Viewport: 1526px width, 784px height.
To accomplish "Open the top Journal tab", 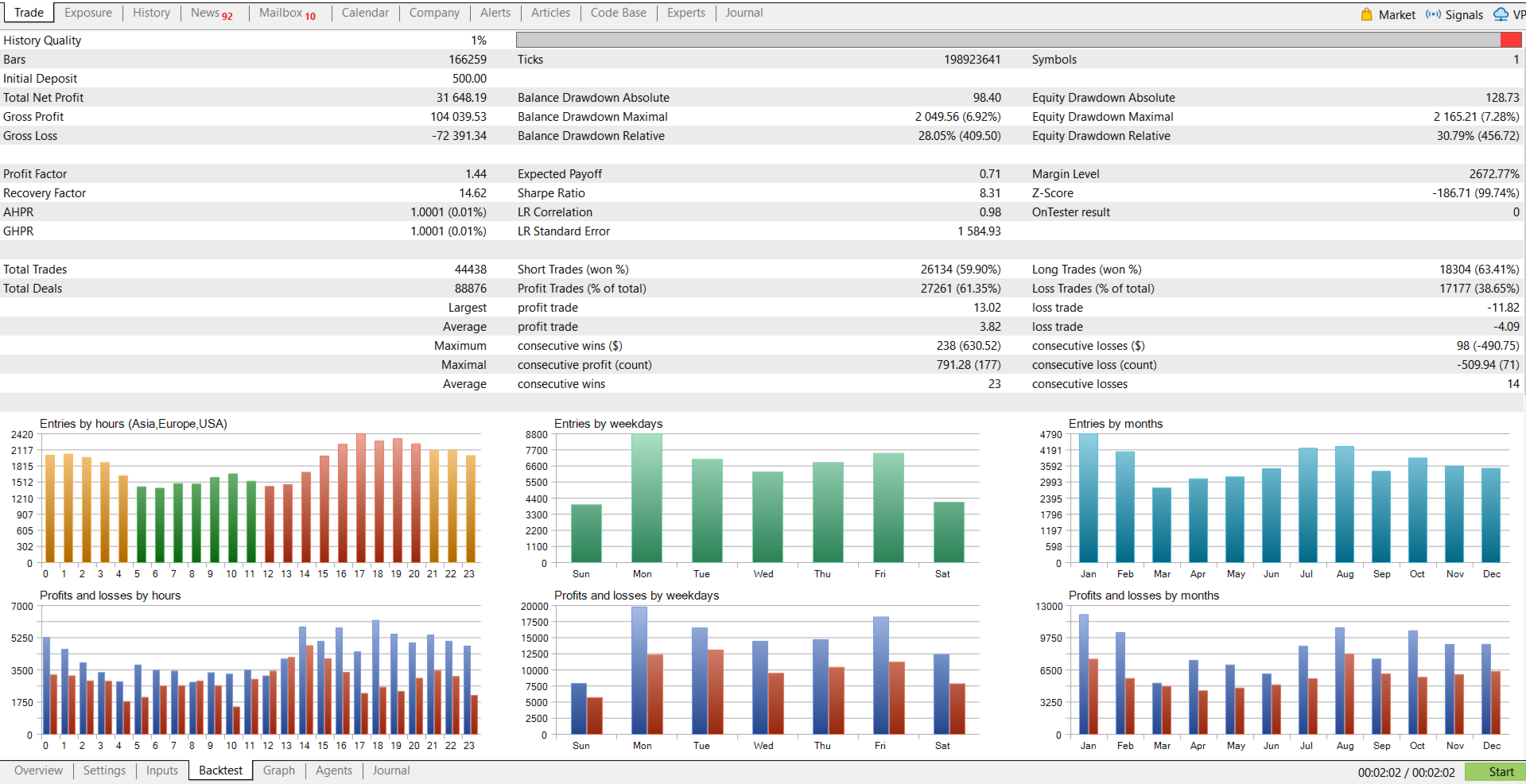I will pos(744,13).
